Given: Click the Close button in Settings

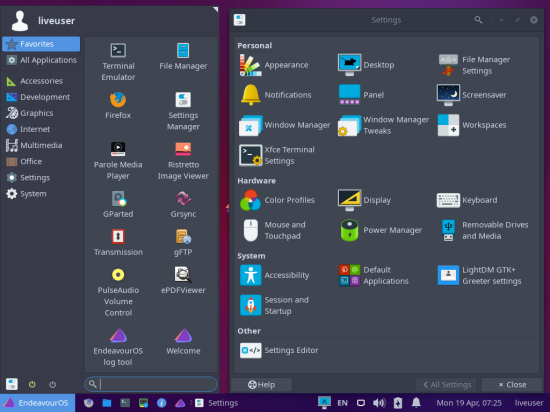Looking at the screenshot, I should (512, 385).
